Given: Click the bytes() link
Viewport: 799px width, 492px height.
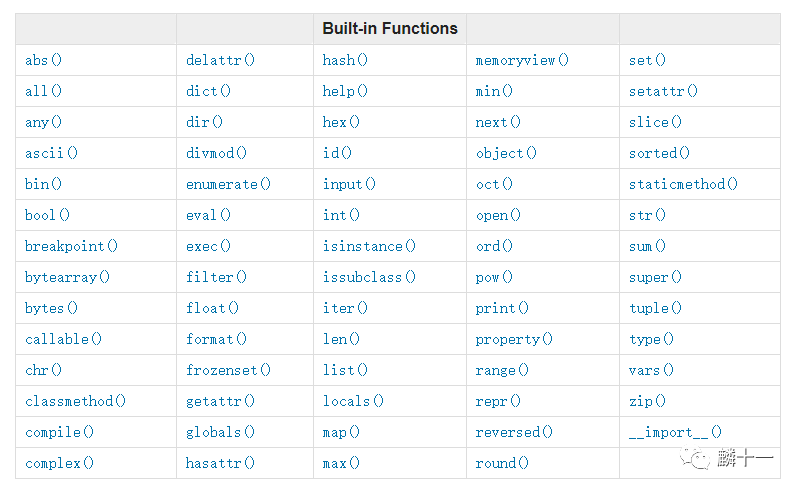Looking at the screenshot, I should [x=51, y=308].
